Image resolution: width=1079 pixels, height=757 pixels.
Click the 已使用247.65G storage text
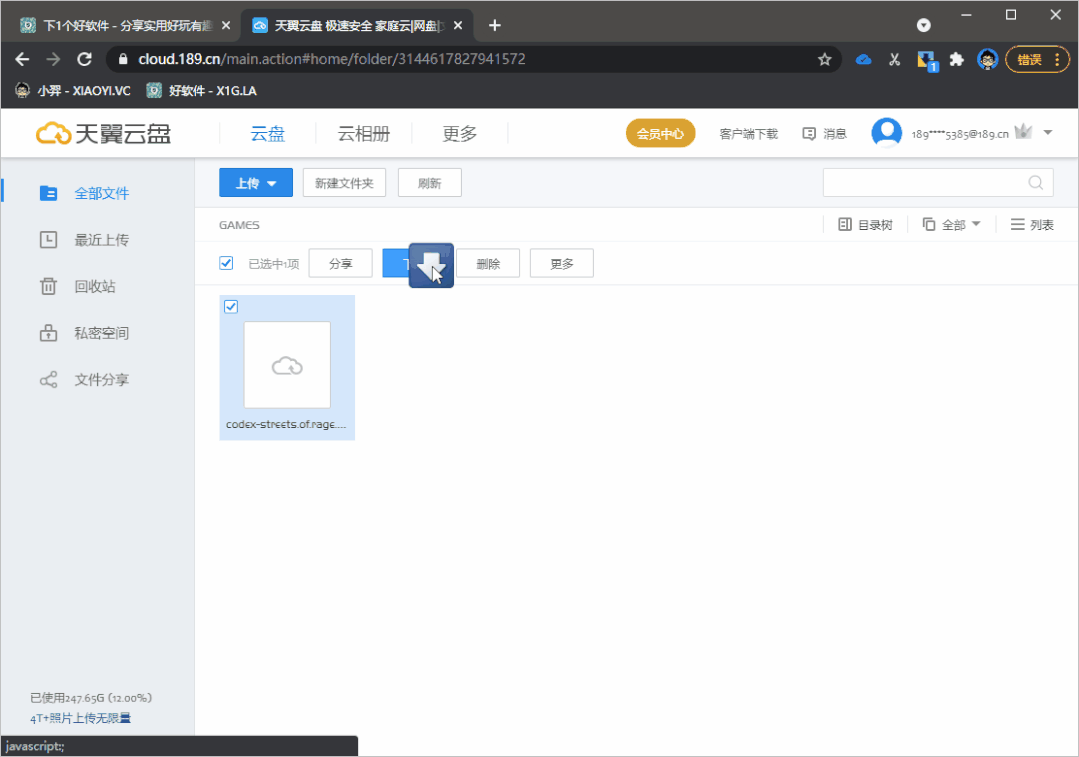click(91, 698)
